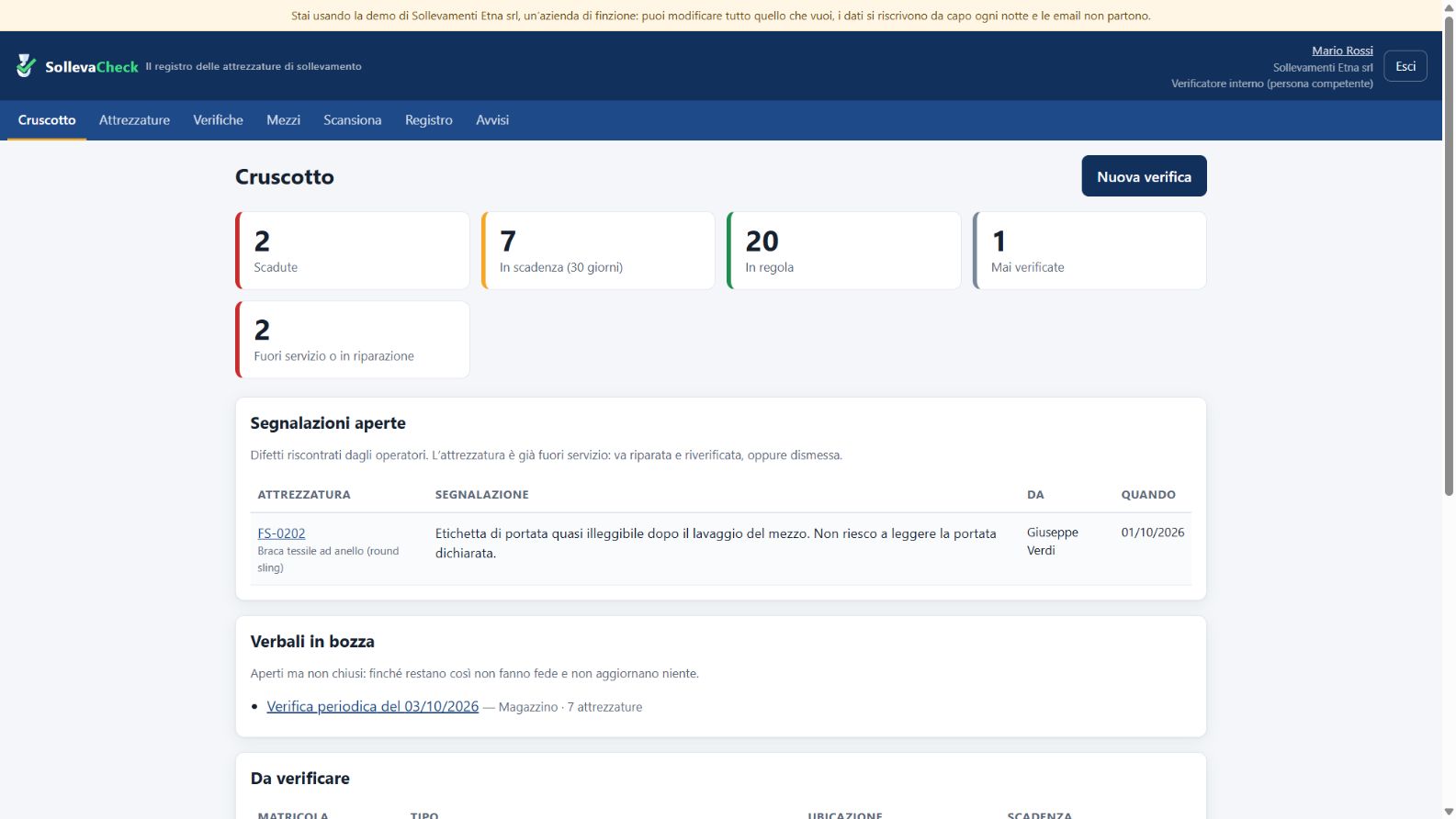
Task: Select the Scansiona tab
Action: click(352, 120)
